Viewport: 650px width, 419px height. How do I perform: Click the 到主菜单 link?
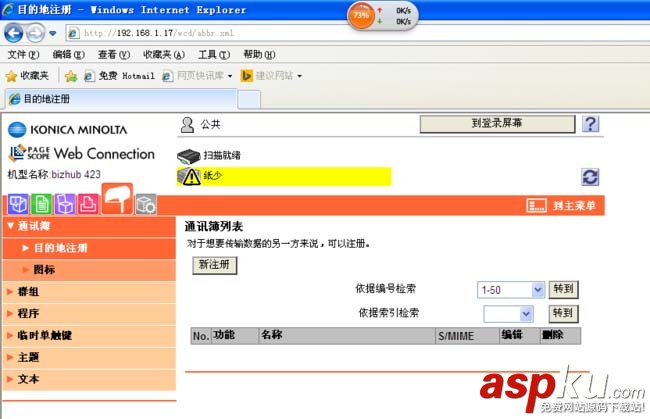(x=574, y=206)
